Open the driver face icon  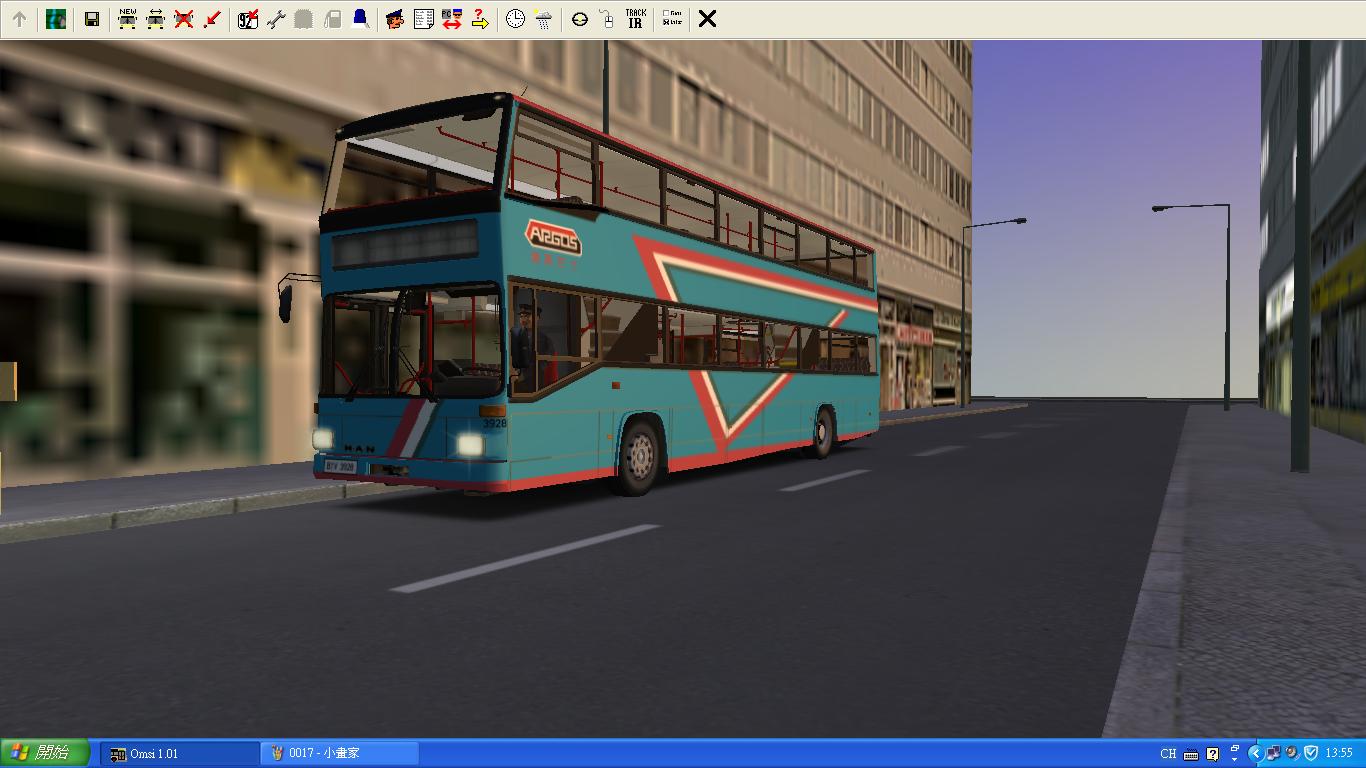click(395, 19)
